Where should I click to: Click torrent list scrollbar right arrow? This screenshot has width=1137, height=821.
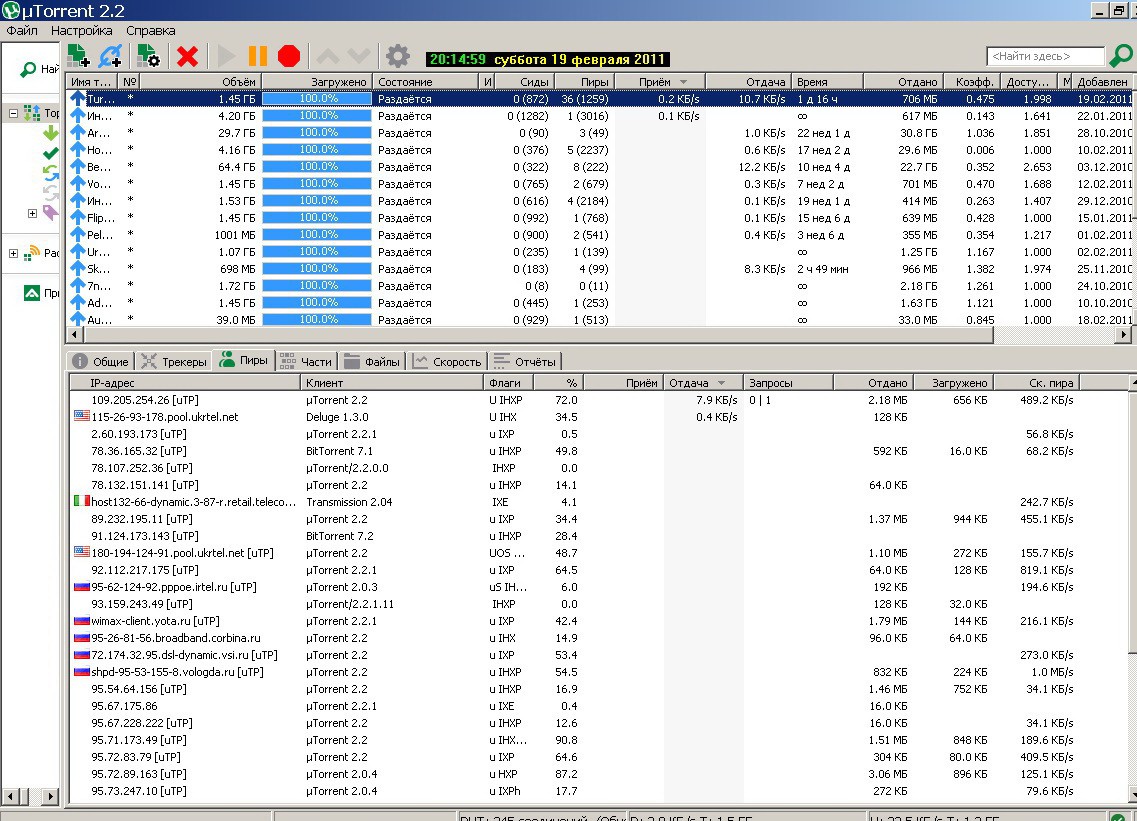1123,334
